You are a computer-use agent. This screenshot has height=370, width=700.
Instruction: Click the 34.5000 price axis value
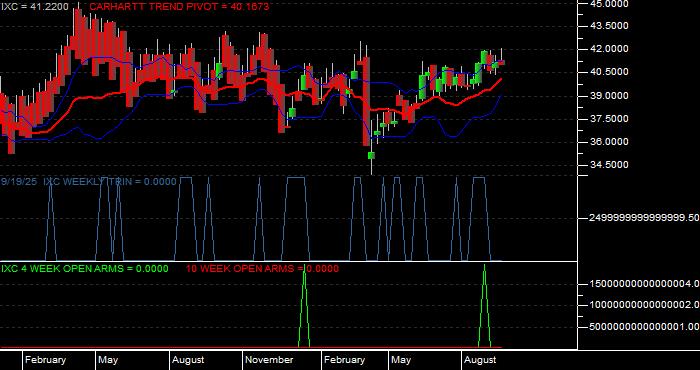(609, 165)
